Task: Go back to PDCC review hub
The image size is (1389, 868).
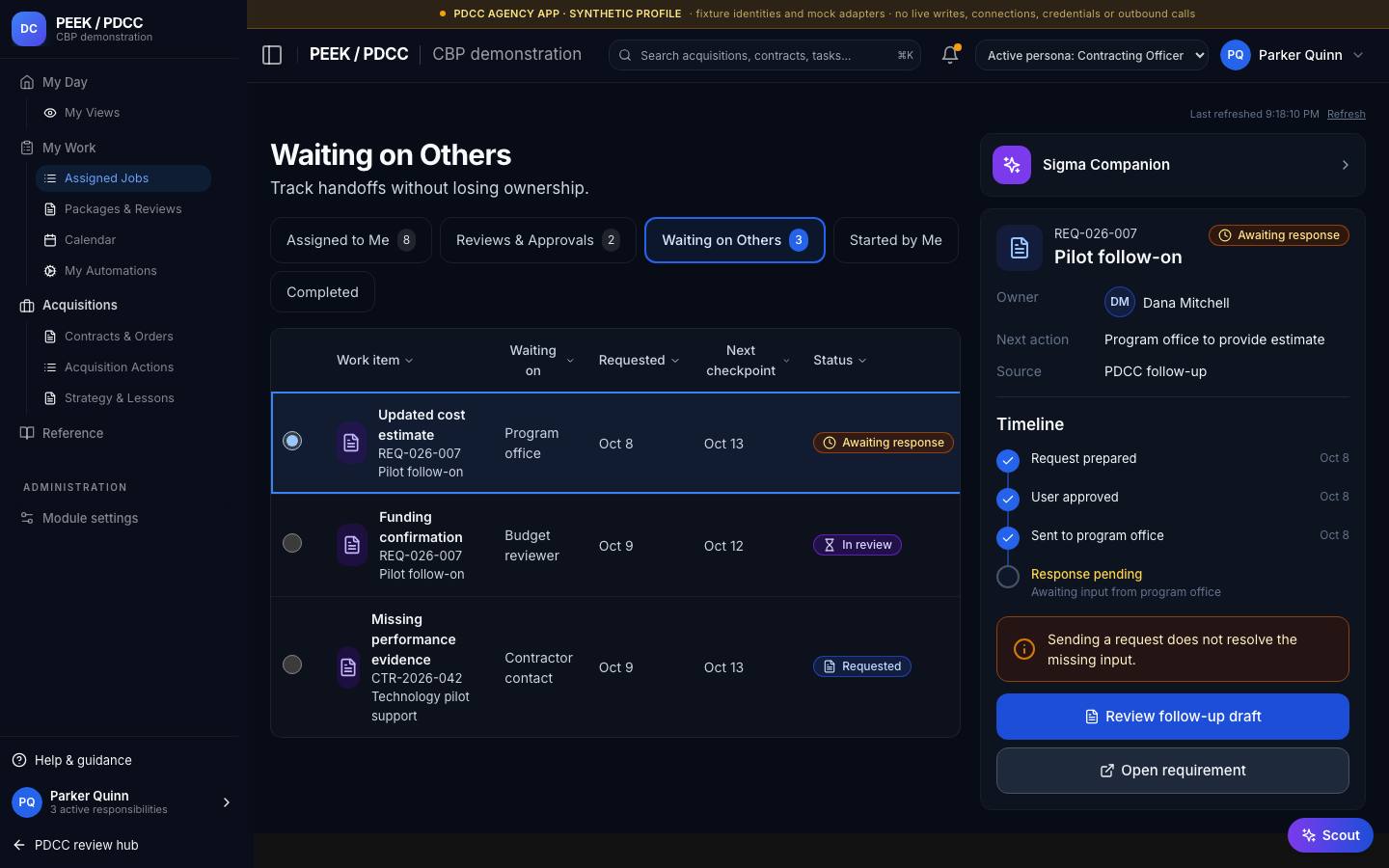Action: coord(75,845)
